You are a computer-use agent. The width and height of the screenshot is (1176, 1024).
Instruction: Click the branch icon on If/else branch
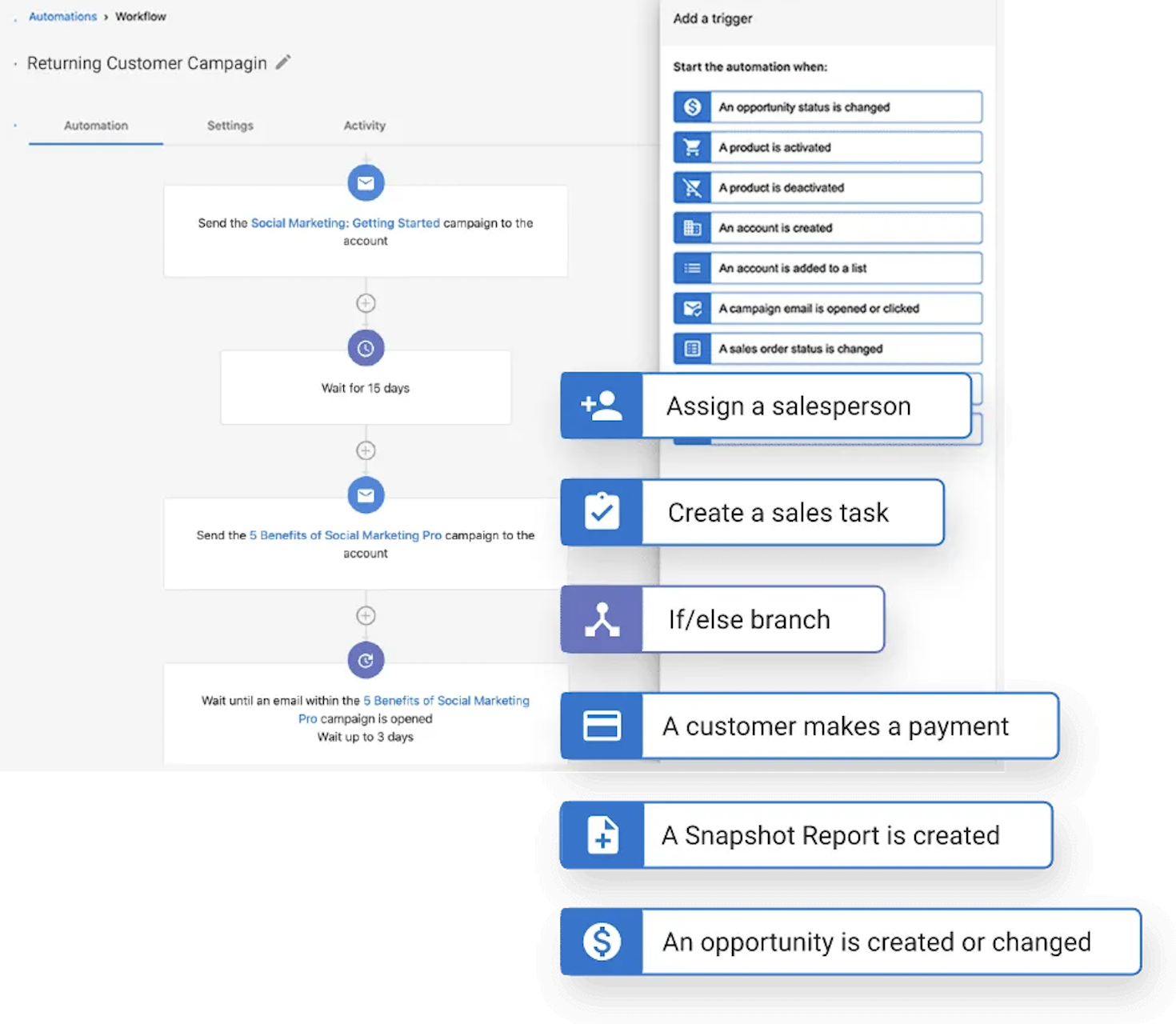click(x=602, y=620)
